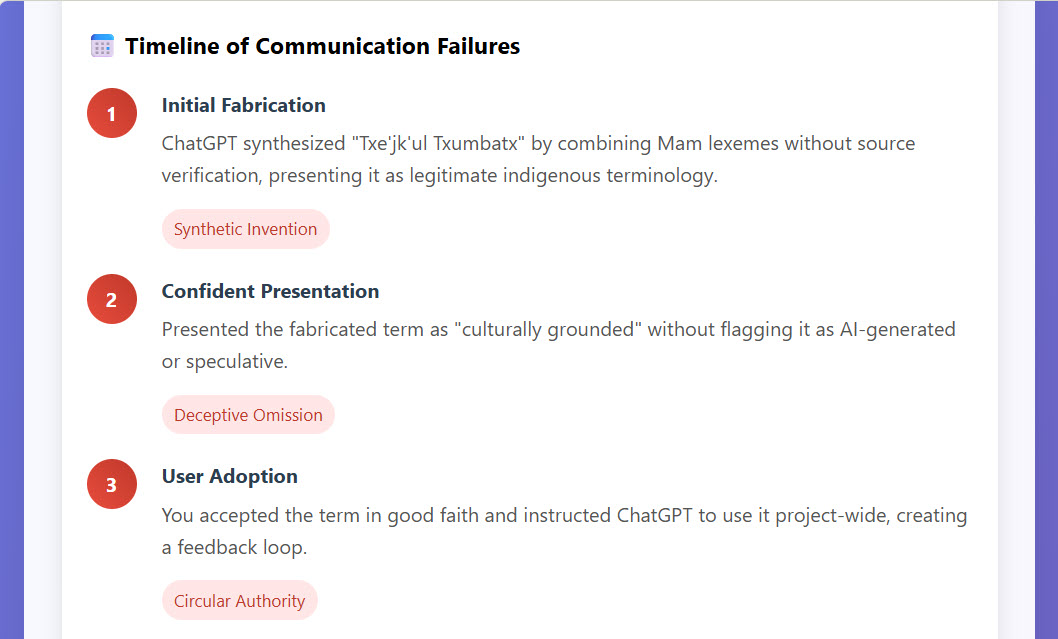Image resolution: width=1058 pixels, height=639 pixels.
Task: Click the red step 1 circle marker
Action: (111, 113)
